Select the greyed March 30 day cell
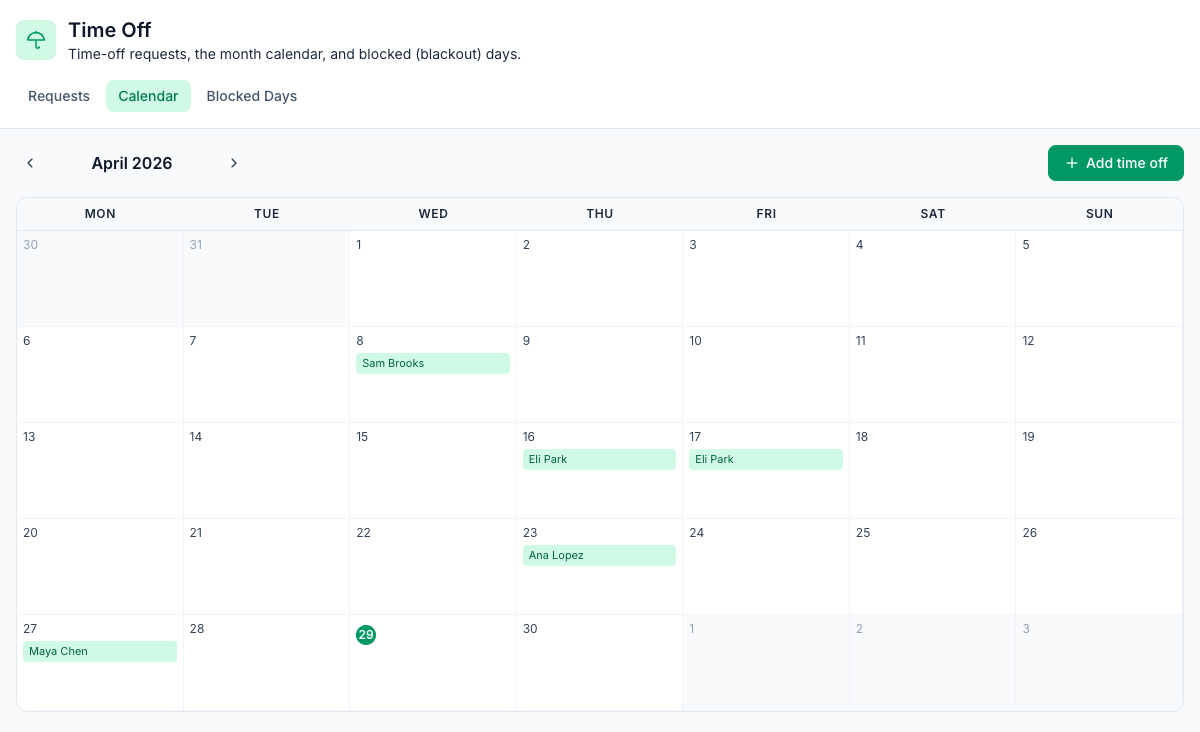Screen dimensions: 1200x732 100,279
